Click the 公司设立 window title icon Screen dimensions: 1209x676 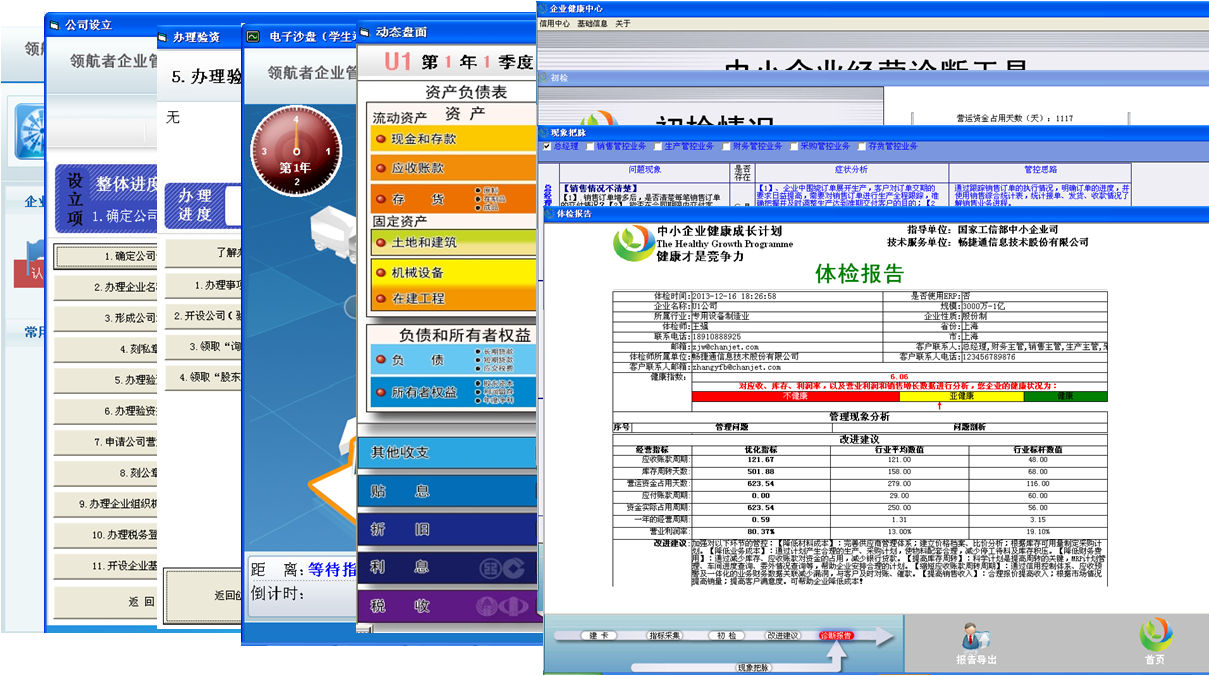55,25
